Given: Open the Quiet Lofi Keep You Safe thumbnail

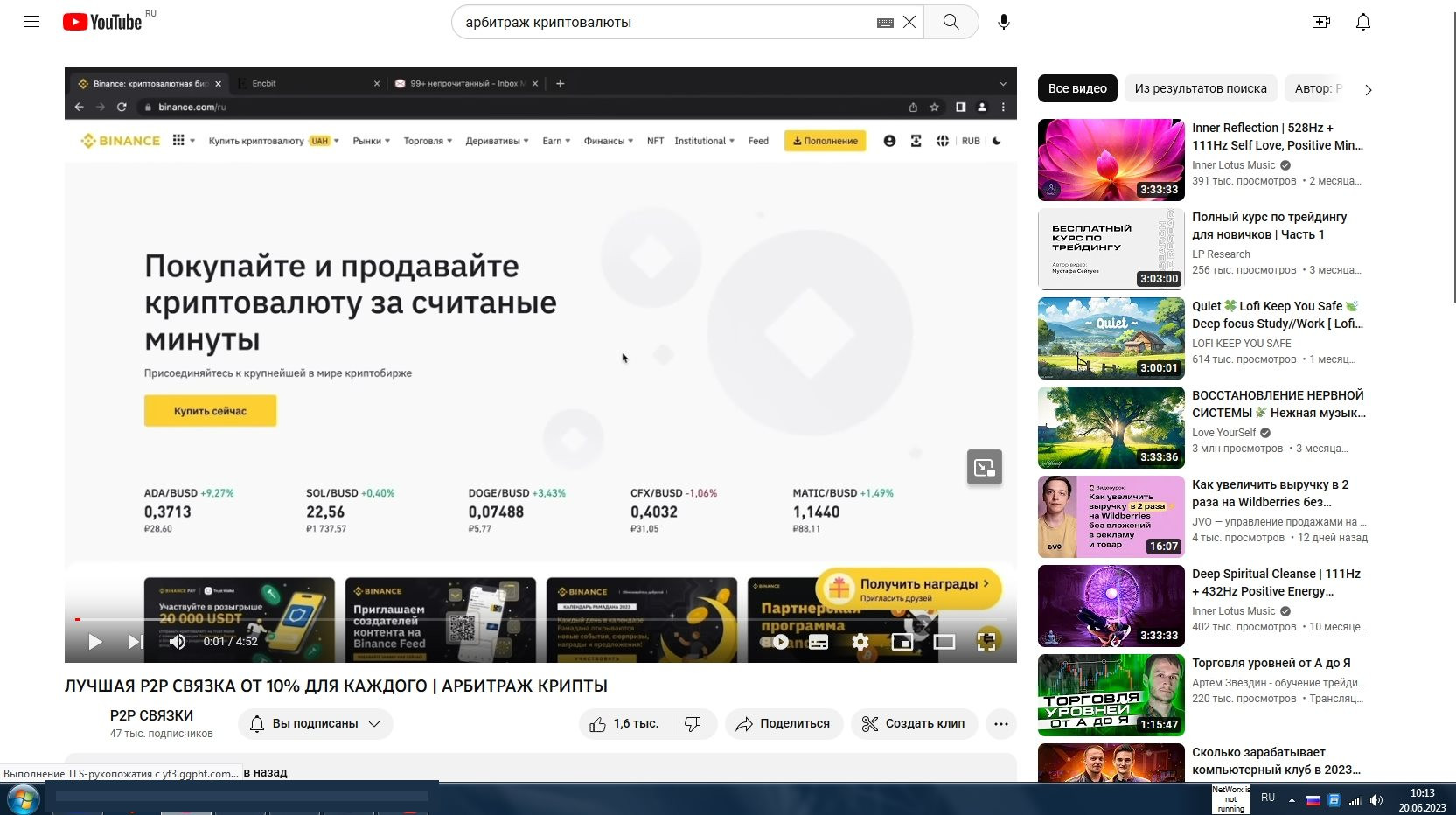Looking at the screenshot, I should (1111, 338).
